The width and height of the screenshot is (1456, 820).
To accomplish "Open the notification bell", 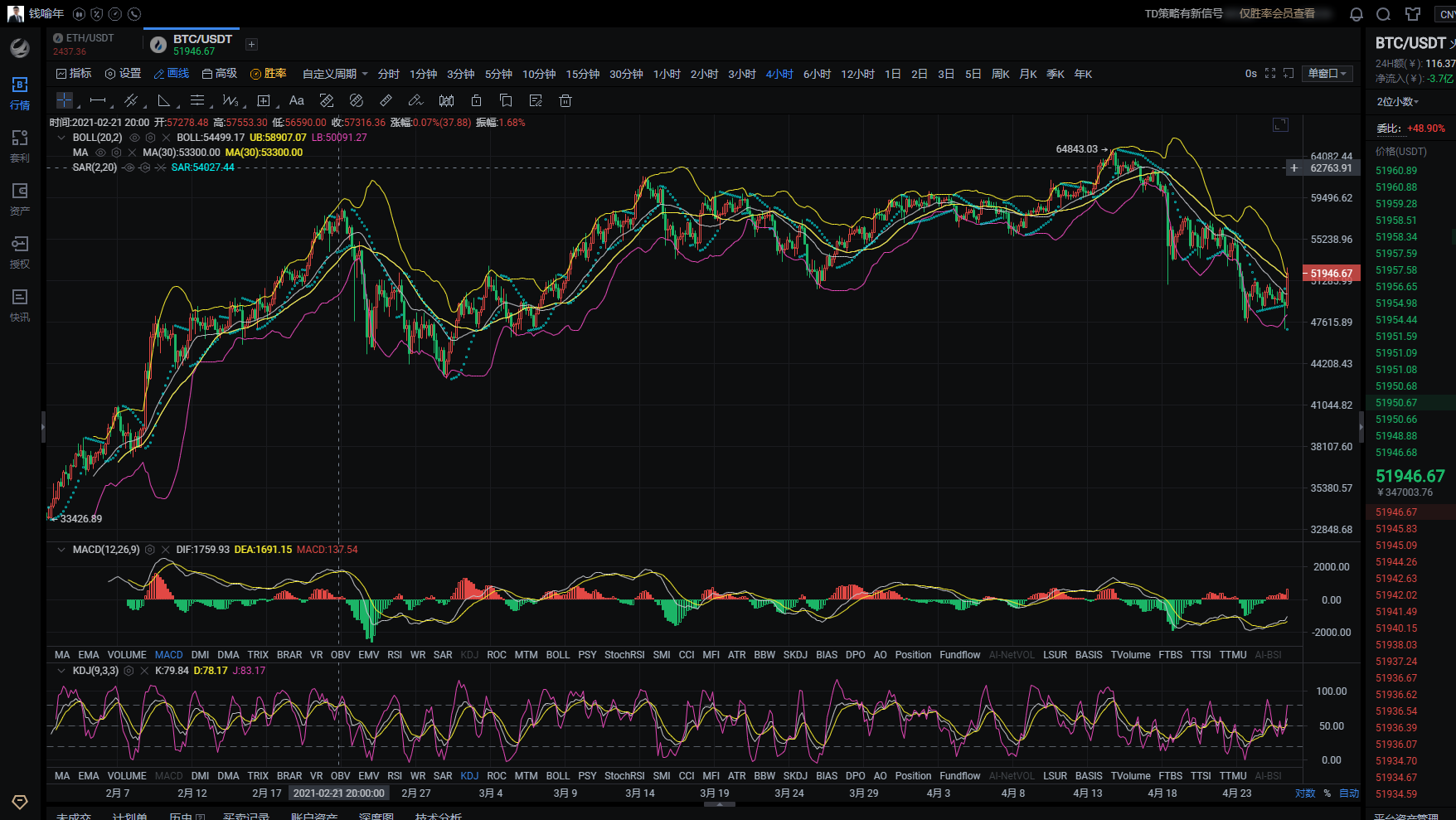I will (x=1357, y=14).
